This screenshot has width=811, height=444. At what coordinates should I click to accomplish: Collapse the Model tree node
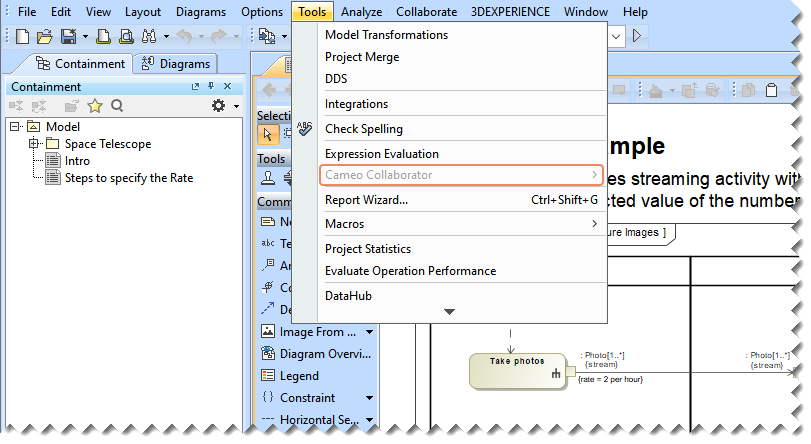[14, 126]
